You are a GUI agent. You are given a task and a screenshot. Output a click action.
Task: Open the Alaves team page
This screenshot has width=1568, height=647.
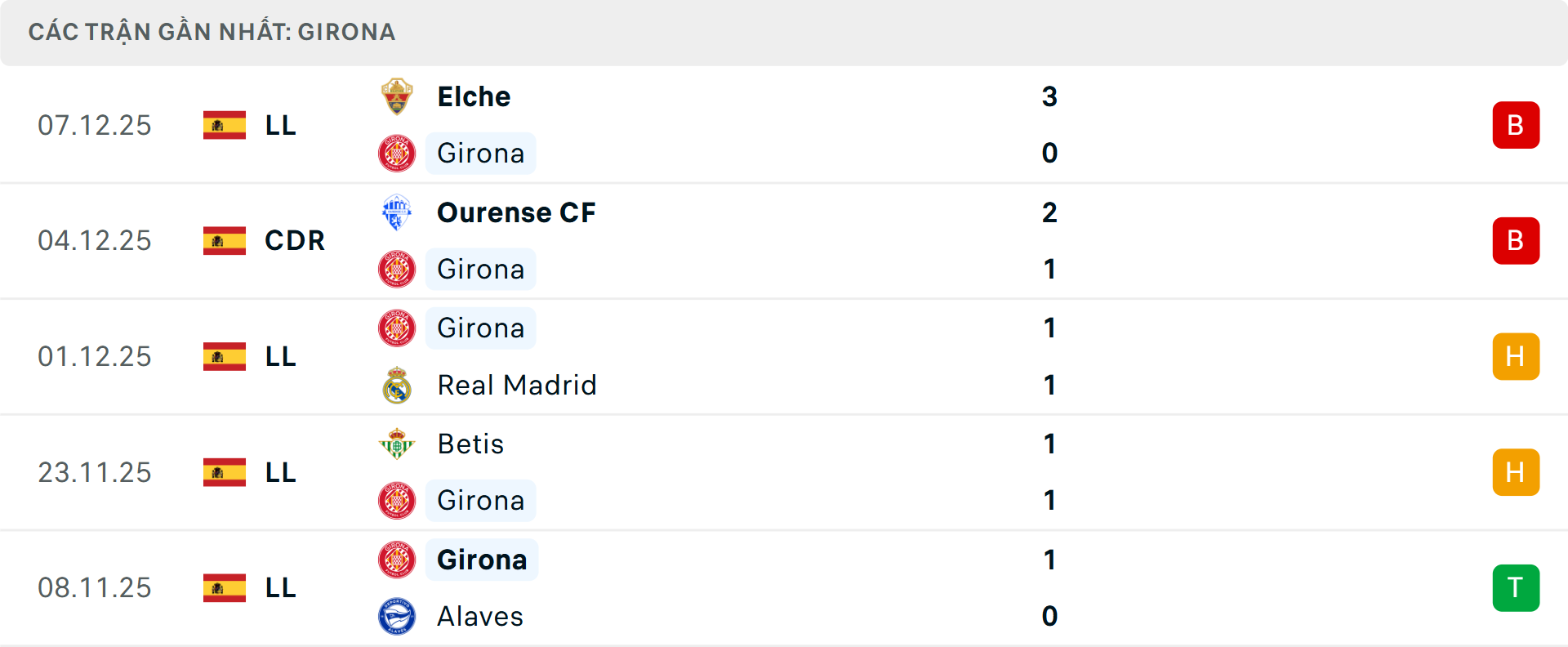coord(480,616)
